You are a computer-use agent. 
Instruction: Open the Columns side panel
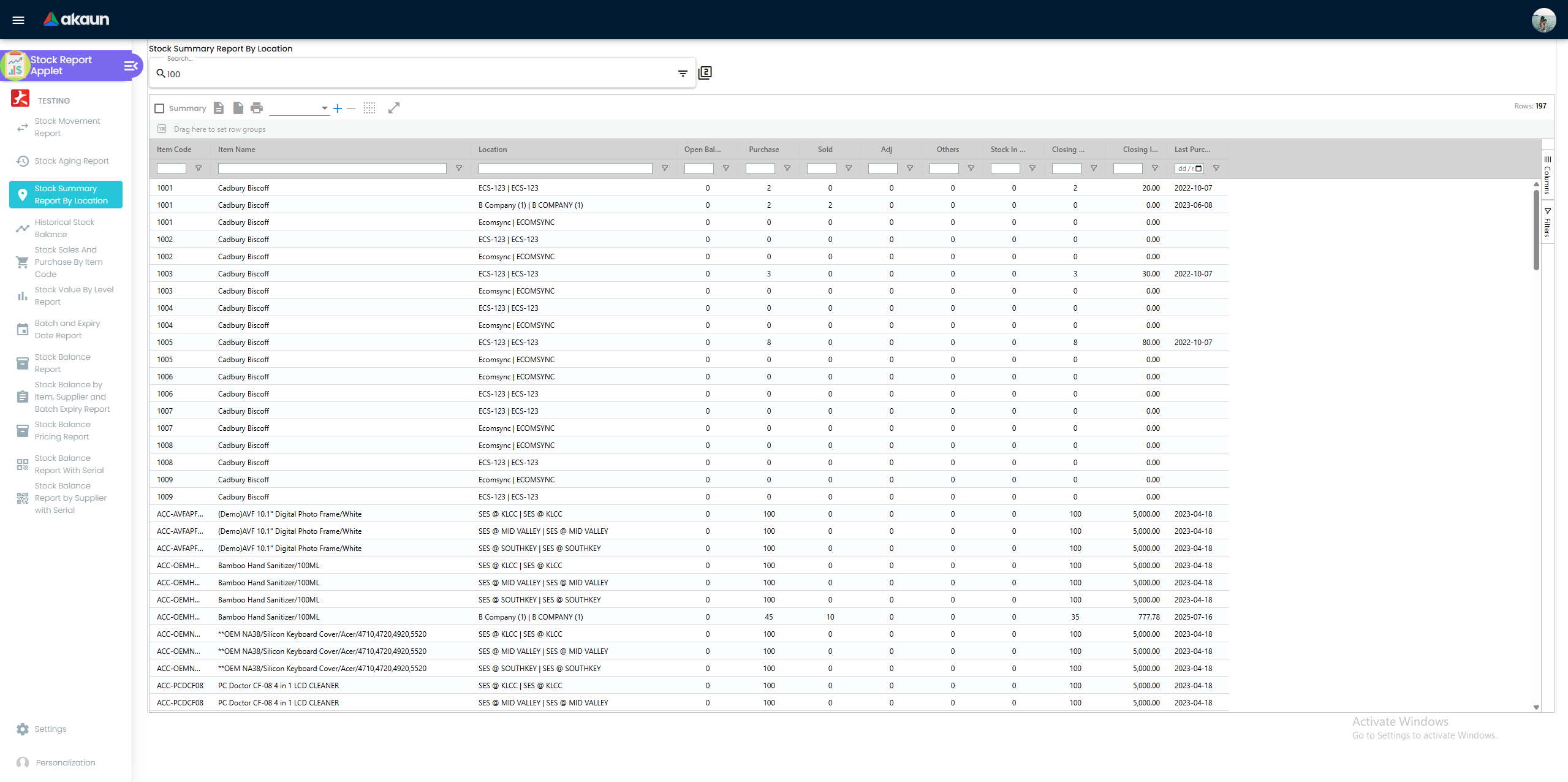[1548, 175]
